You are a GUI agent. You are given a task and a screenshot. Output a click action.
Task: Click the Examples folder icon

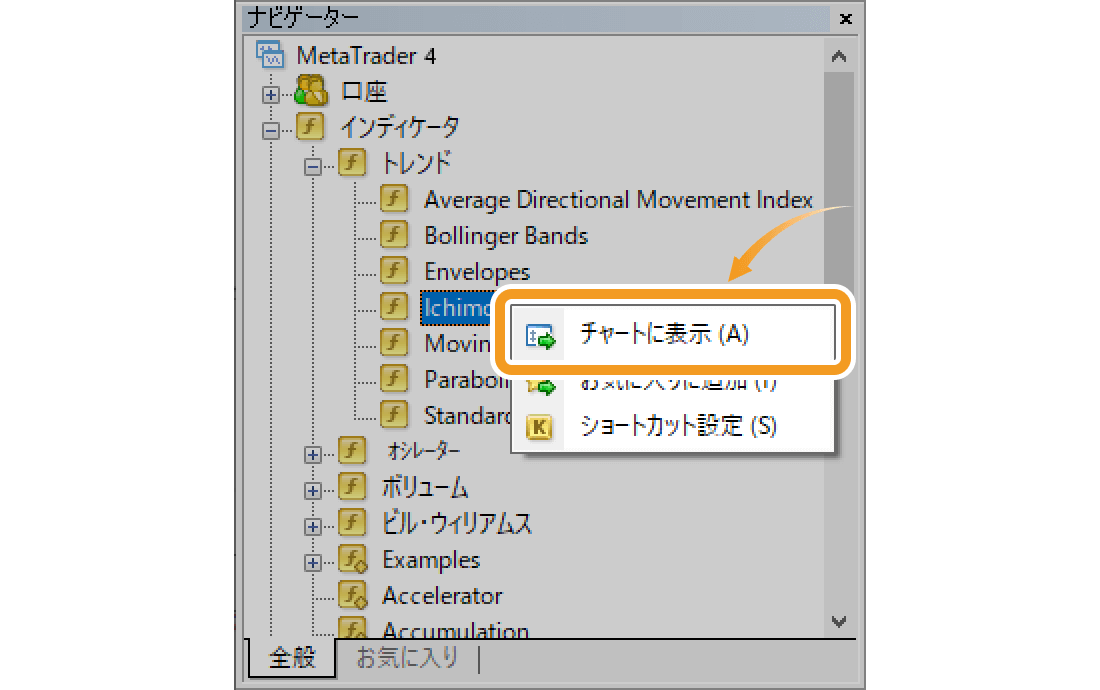pos(353,559)
